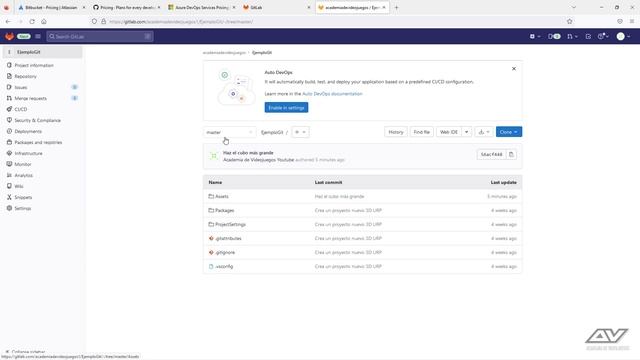Open commit 'Haz el cubo más grande'

click(x=248, y=153)
